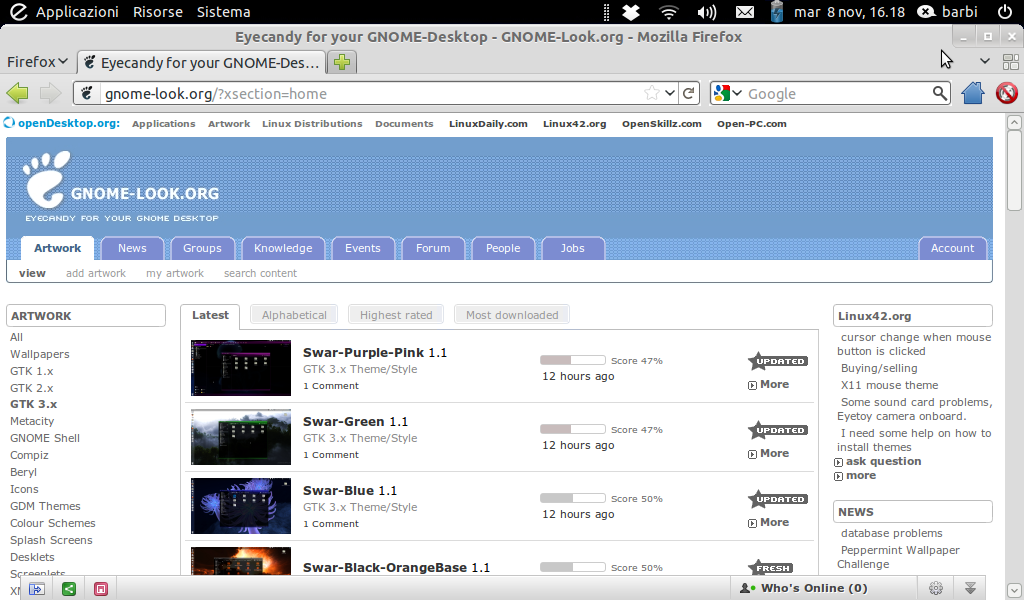Click the search content link

260,273
